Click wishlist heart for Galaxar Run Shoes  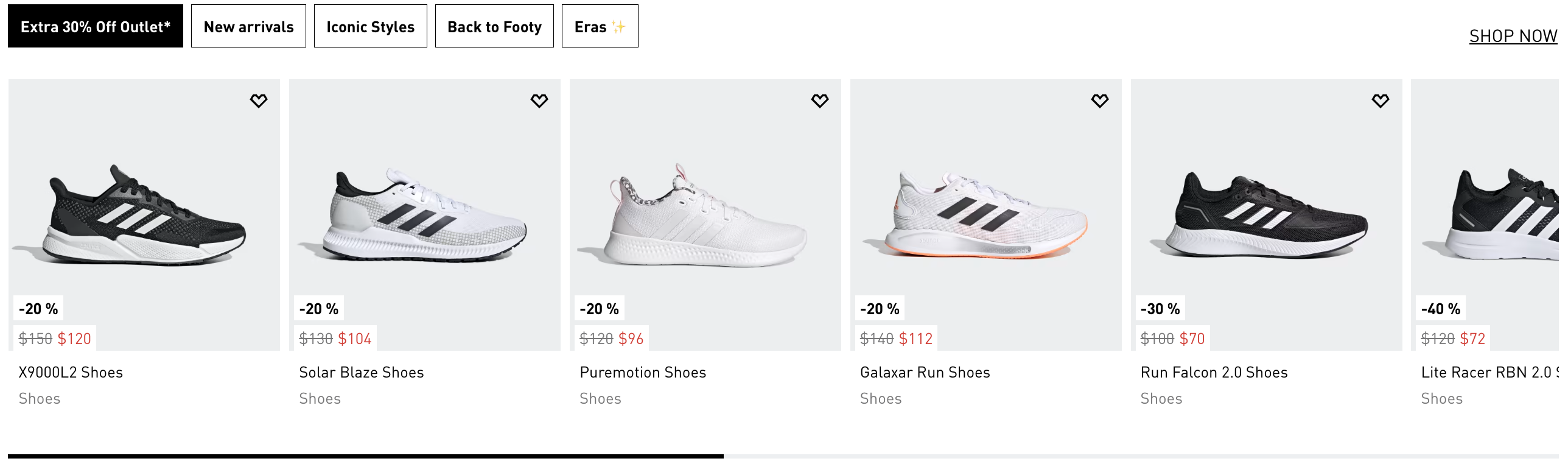[1100, 101]
